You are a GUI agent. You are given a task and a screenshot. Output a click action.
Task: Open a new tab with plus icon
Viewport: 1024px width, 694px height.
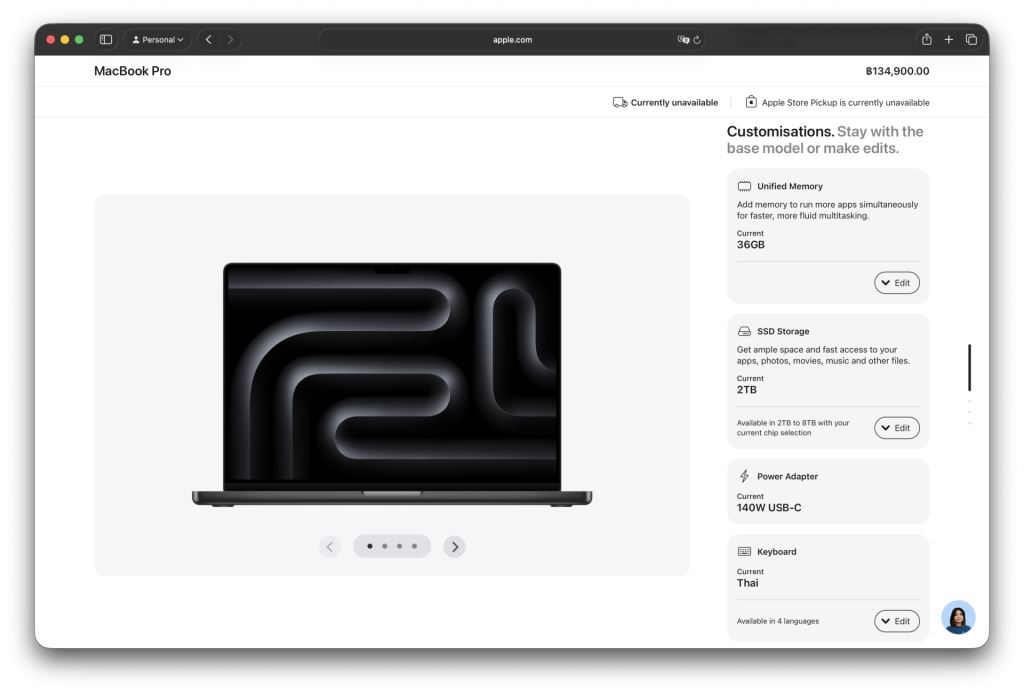point(949,40)
